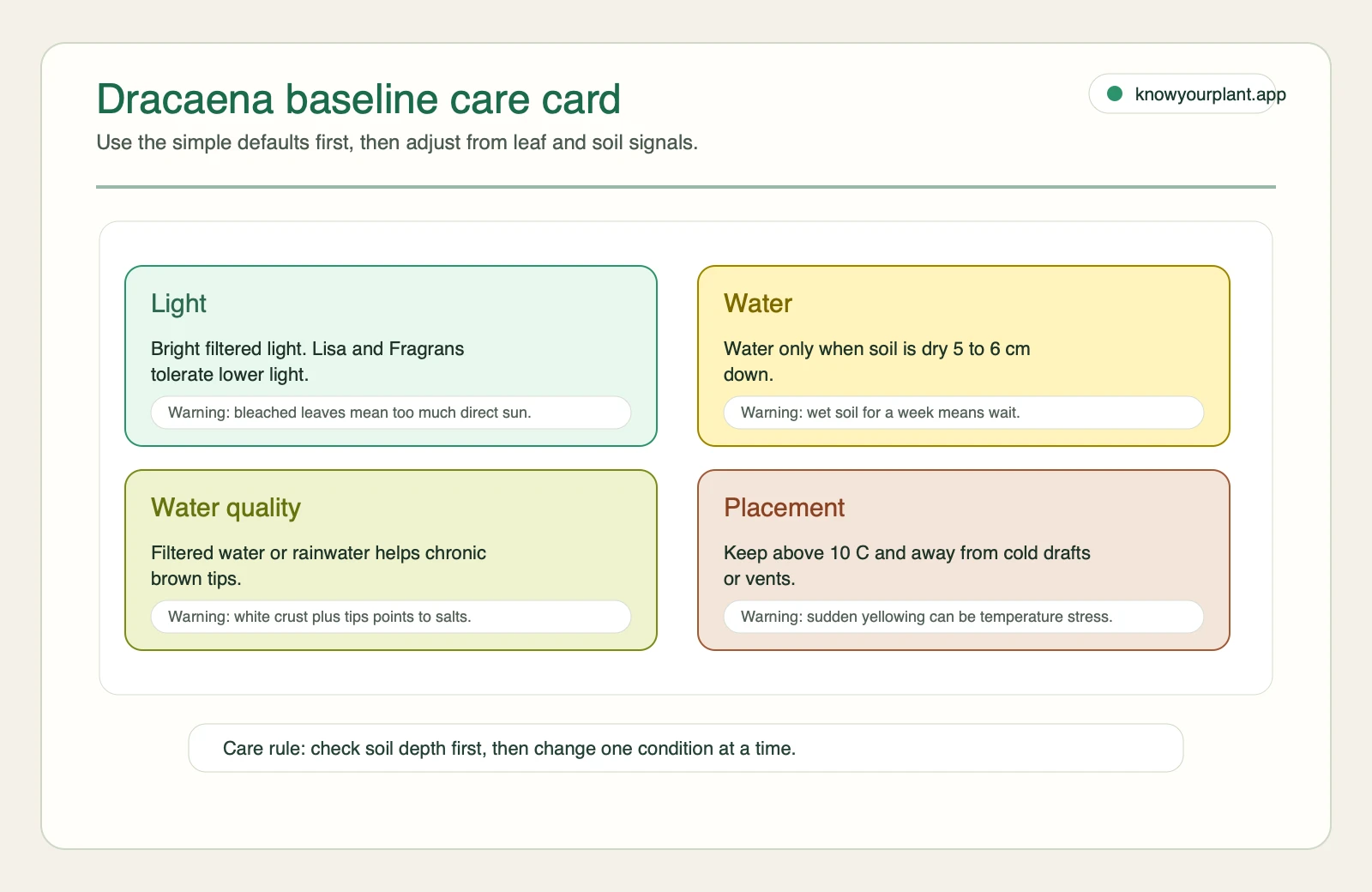The height and width of the screenshot is (892, 1372).
Task: Click the bleached leaves warning pill
Action: point(391,413)
